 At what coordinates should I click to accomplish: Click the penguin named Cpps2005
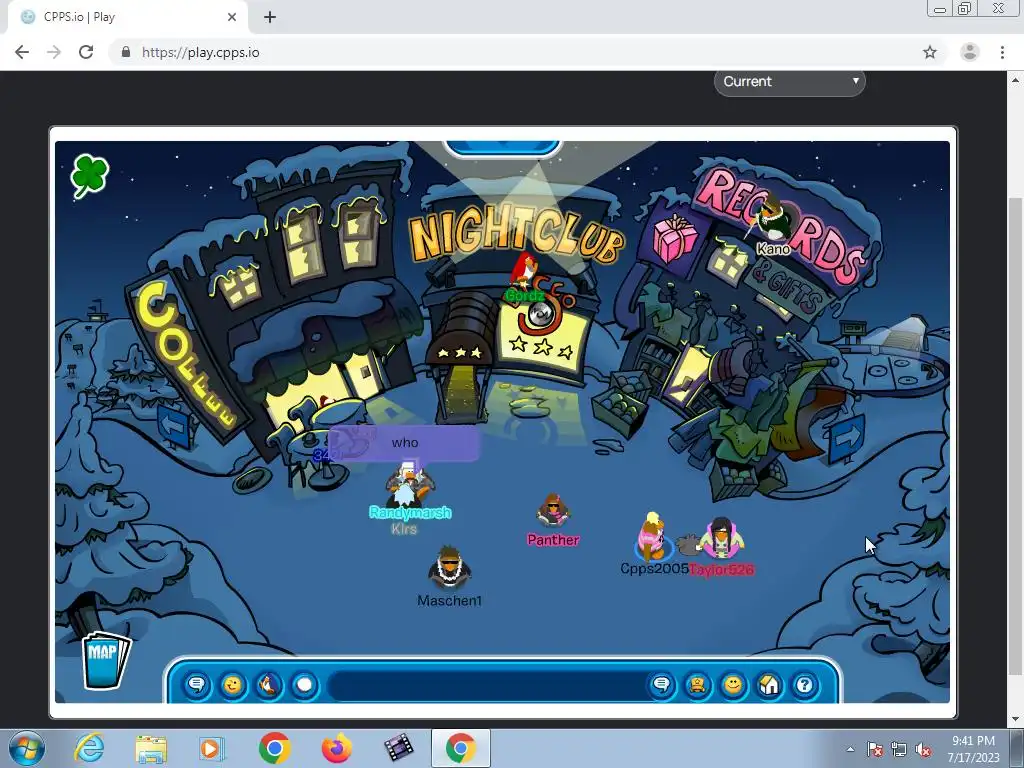[x=651, y=537]
